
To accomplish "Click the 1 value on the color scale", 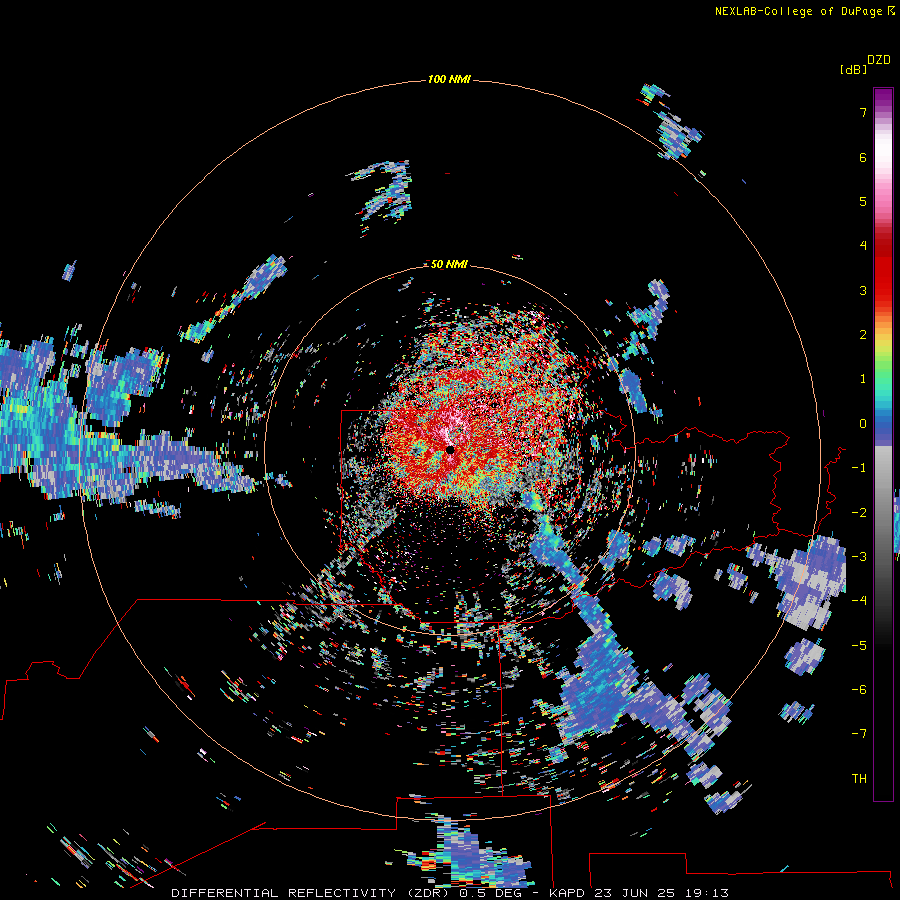I will click(863, 379).
